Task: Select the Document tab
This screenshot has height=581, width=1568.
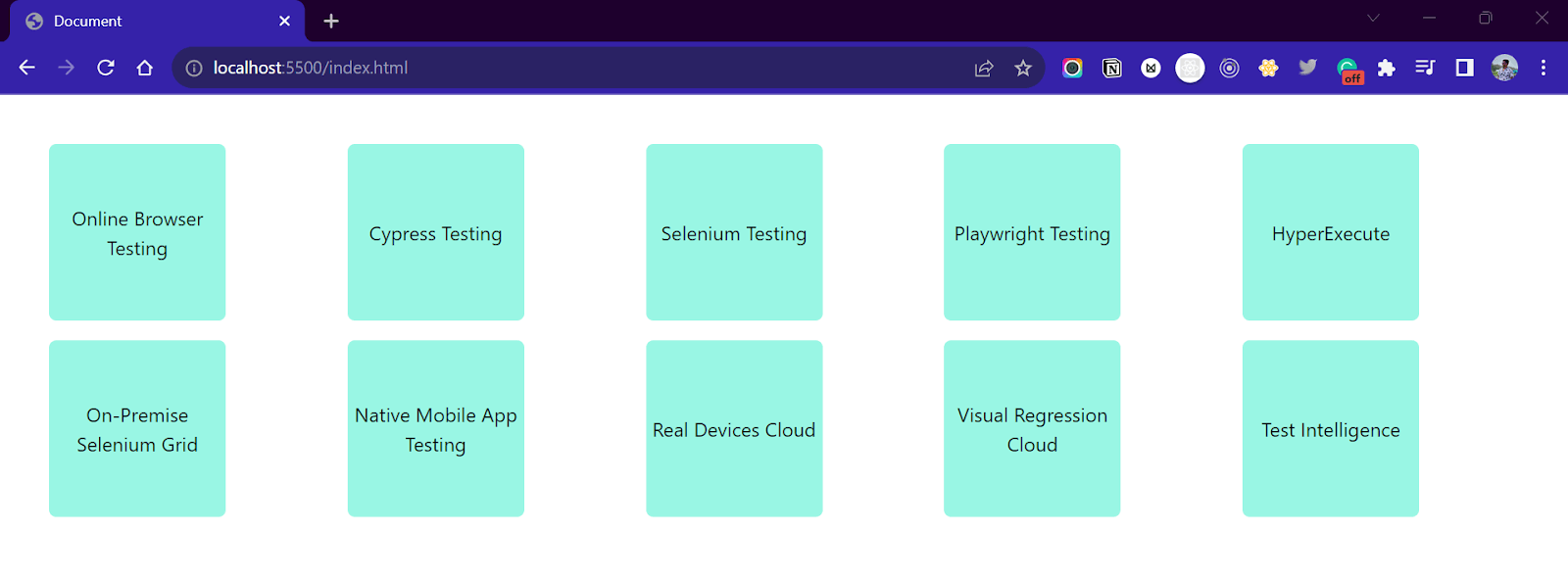Action: (158, 21)
